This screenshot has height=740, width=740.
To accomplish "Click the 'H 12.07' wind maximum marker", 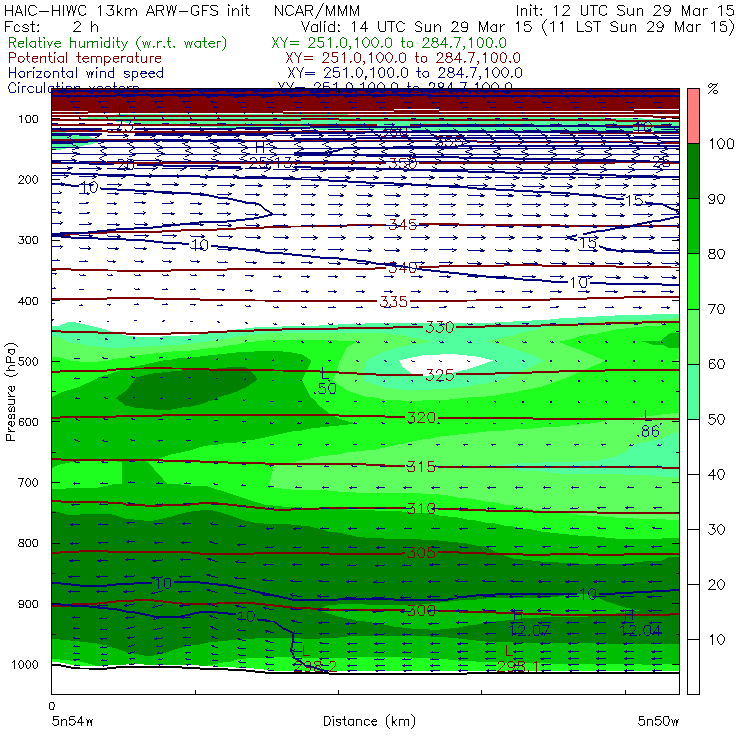I will pos(530,623).
